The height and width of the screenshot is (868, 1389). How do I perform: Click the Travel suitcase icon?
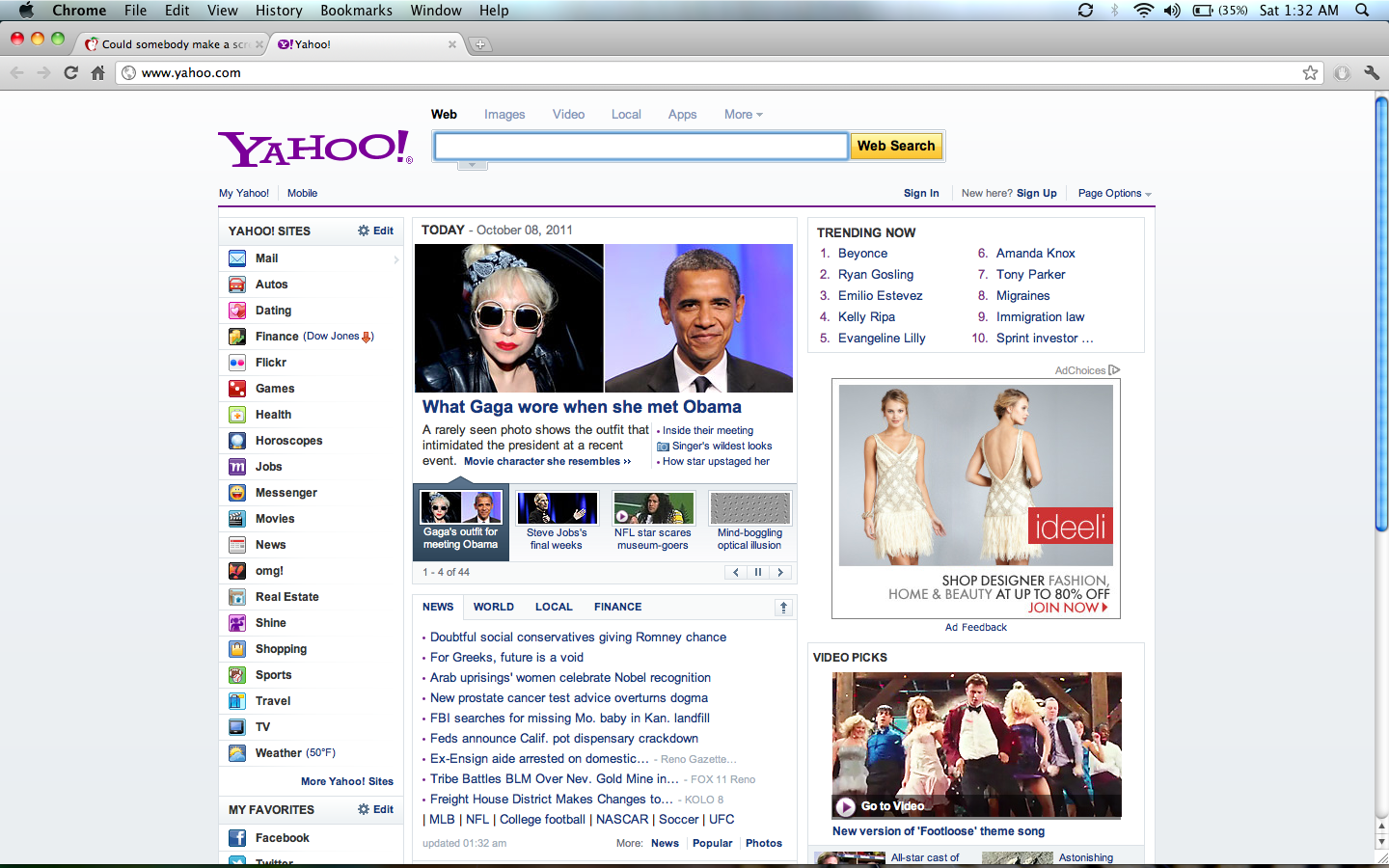[x=237, y=701]
